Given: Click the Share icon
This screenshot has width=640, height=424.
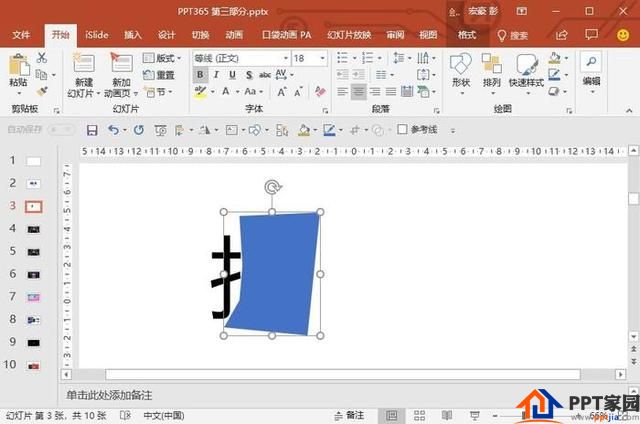Looking at the screenshot, I should pos(562,35).
